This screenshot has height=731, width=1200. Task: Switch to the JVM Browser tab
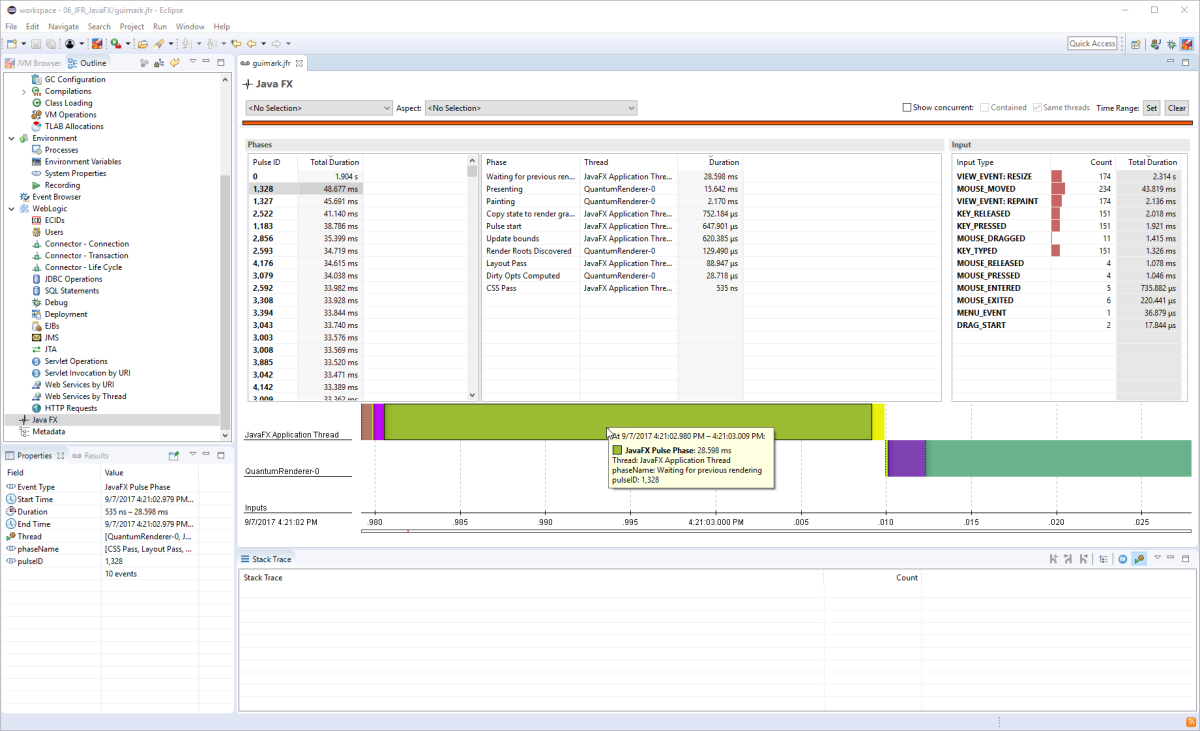pyautogui.click(x=33, y=63)
